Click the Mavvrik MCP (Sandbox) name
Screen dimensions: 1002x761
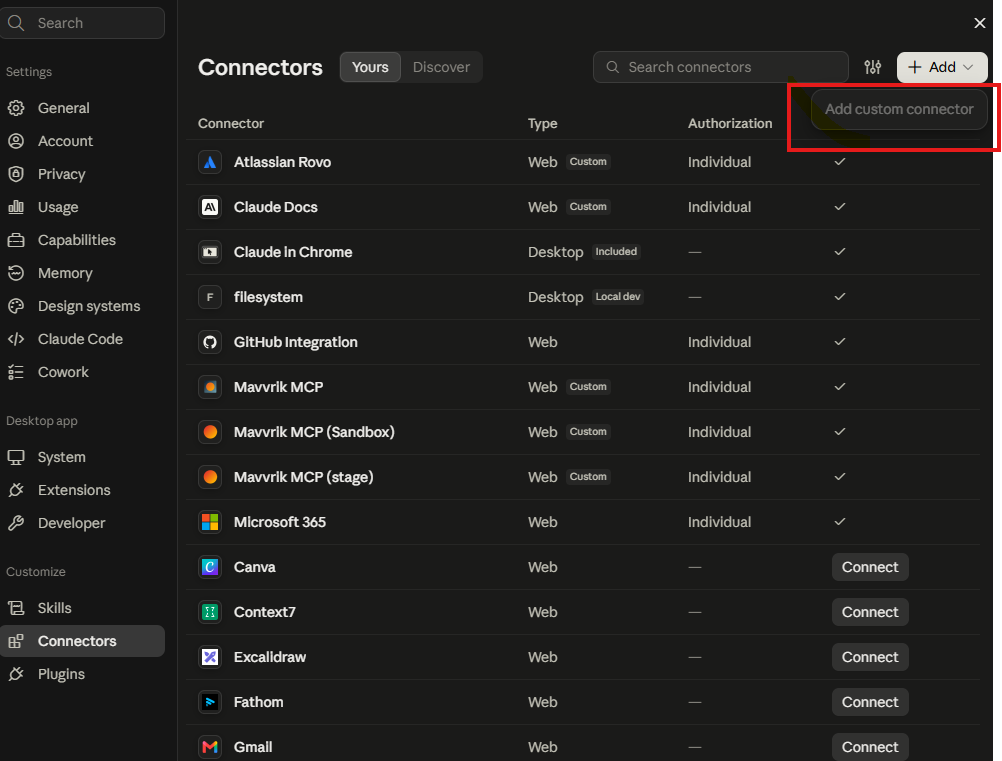[x=314, y=433]
